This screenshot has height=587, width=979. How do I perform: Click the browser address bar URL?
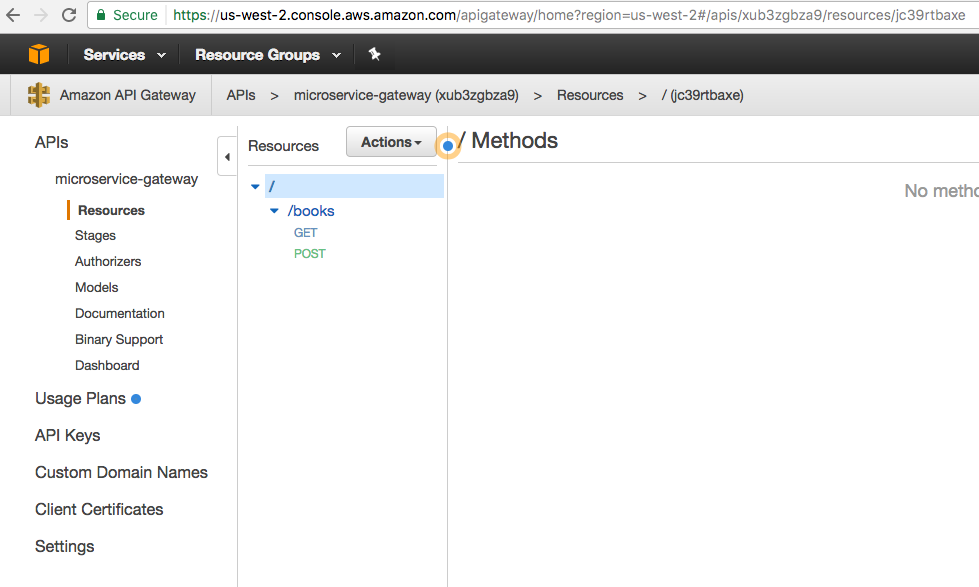[569, 15]
